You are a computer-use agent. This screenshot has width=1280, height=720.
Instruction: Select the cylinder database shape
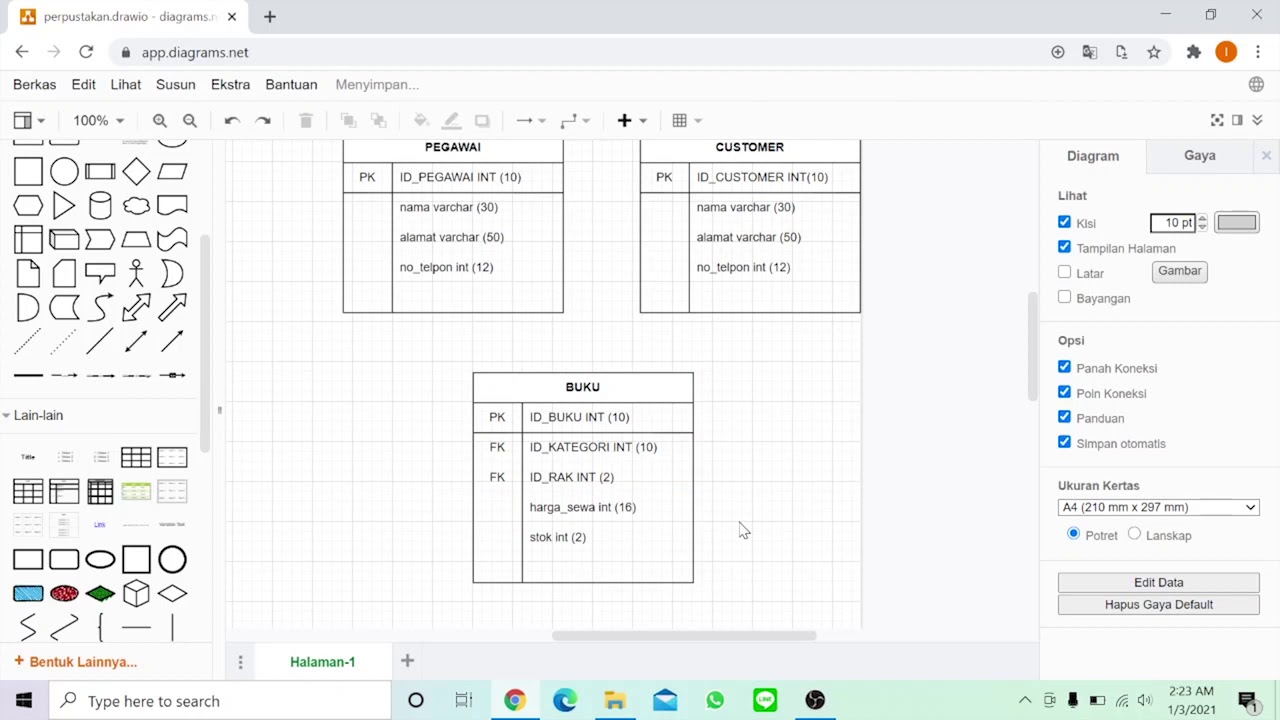pyautogui.click(x=100, y=206)
